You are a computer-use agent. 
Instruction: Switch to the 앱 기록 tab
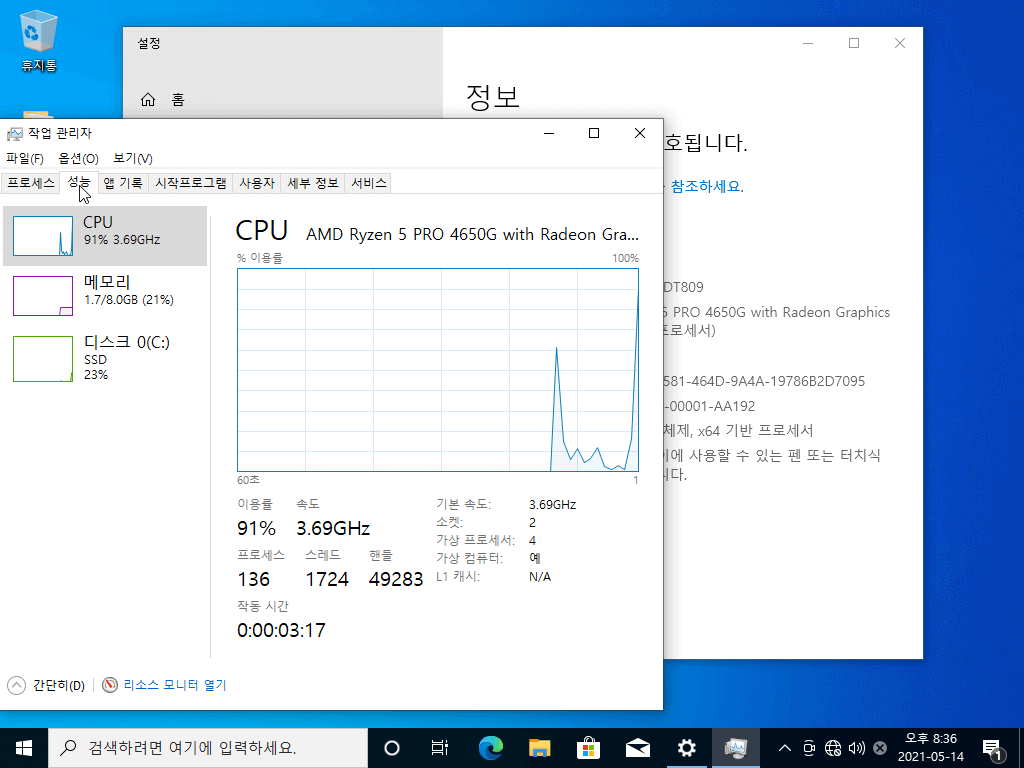click(123, 183)
